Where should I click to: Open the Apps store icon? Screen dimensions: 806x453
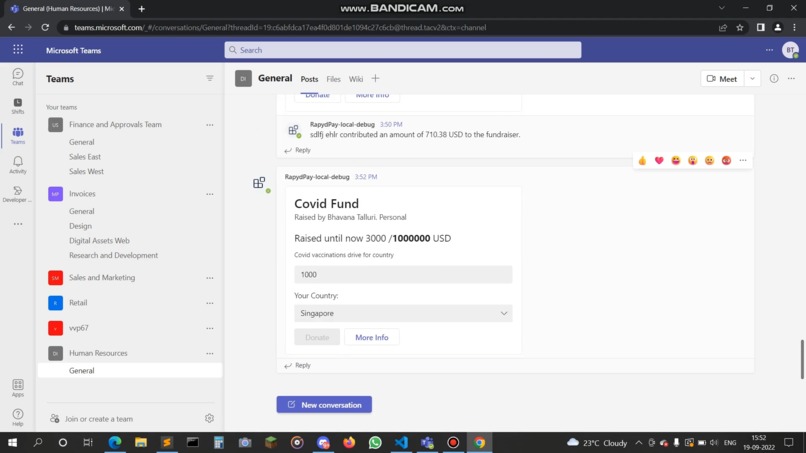(17, 388)
